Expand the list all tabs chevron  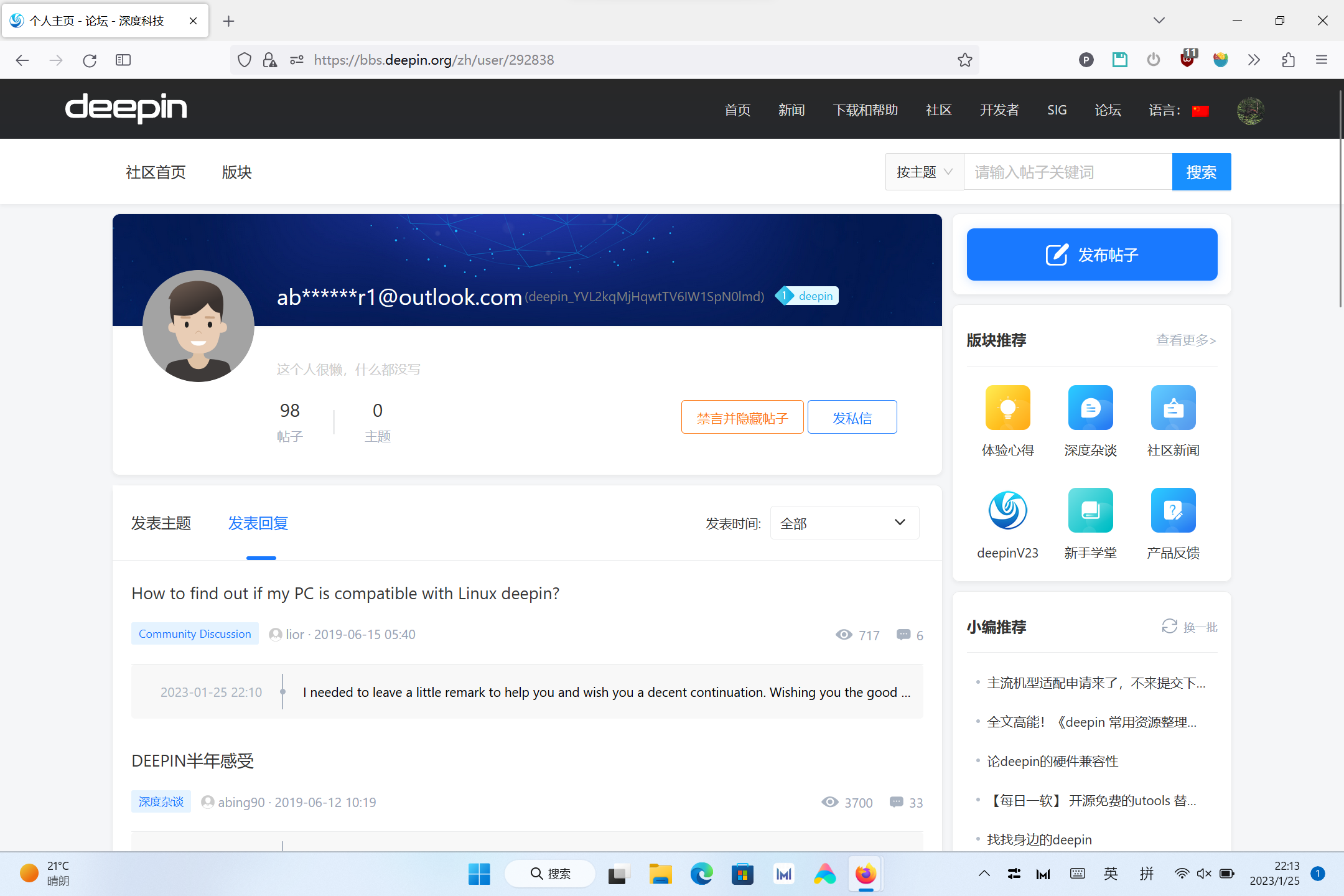click(x=1159, y=21)
